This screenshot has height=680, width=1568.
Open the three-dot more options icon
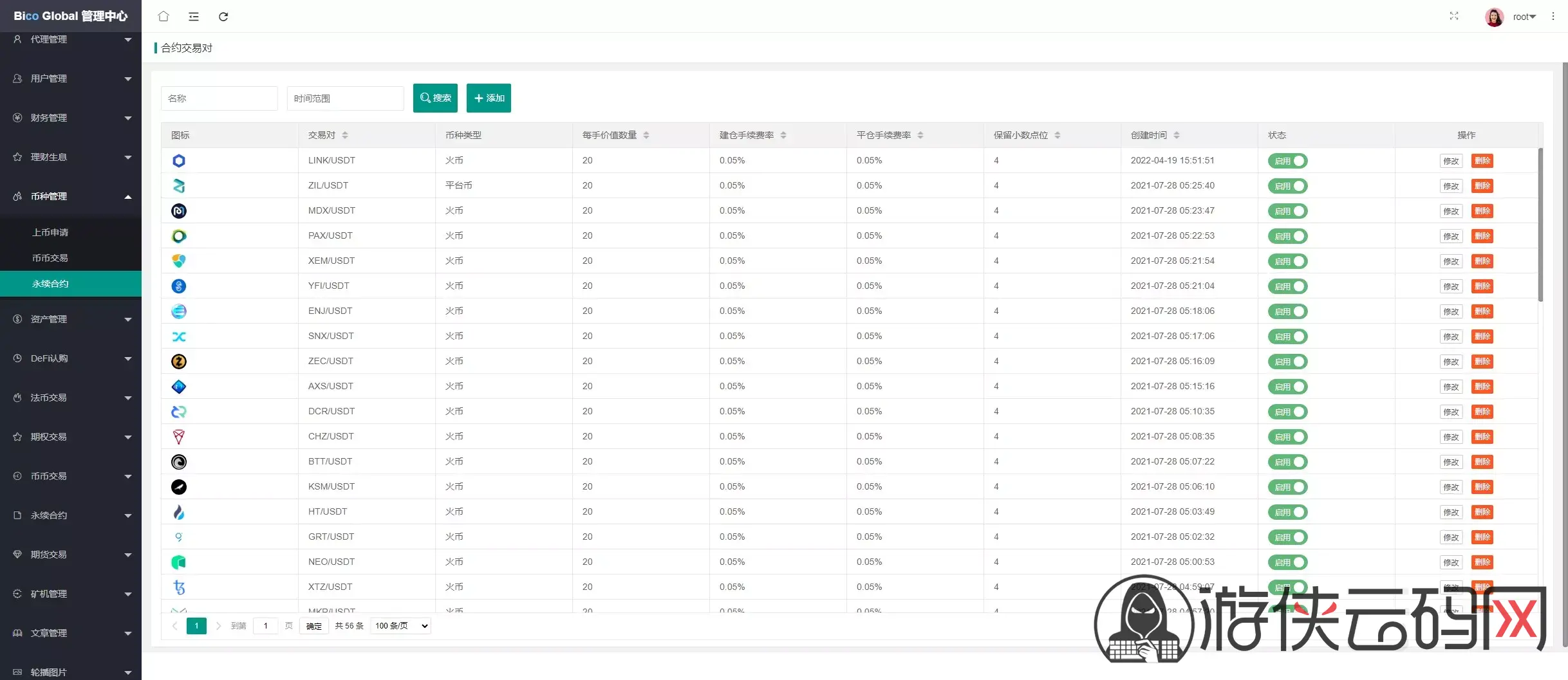(1553, 17)
